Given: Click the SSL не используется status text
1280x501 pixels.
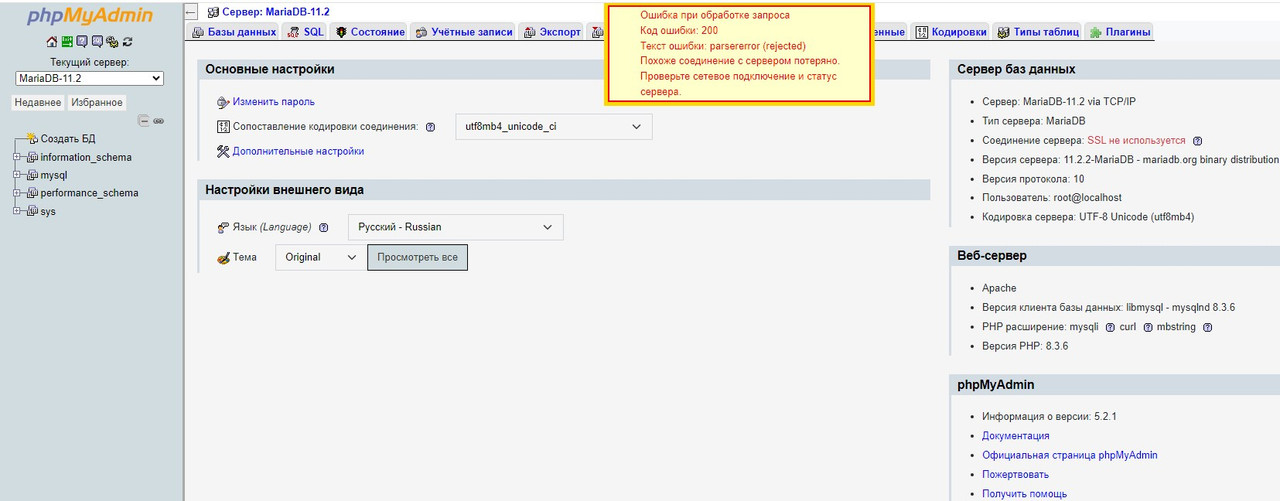Looking at the screenshot, I should (x=1136, y=141).
